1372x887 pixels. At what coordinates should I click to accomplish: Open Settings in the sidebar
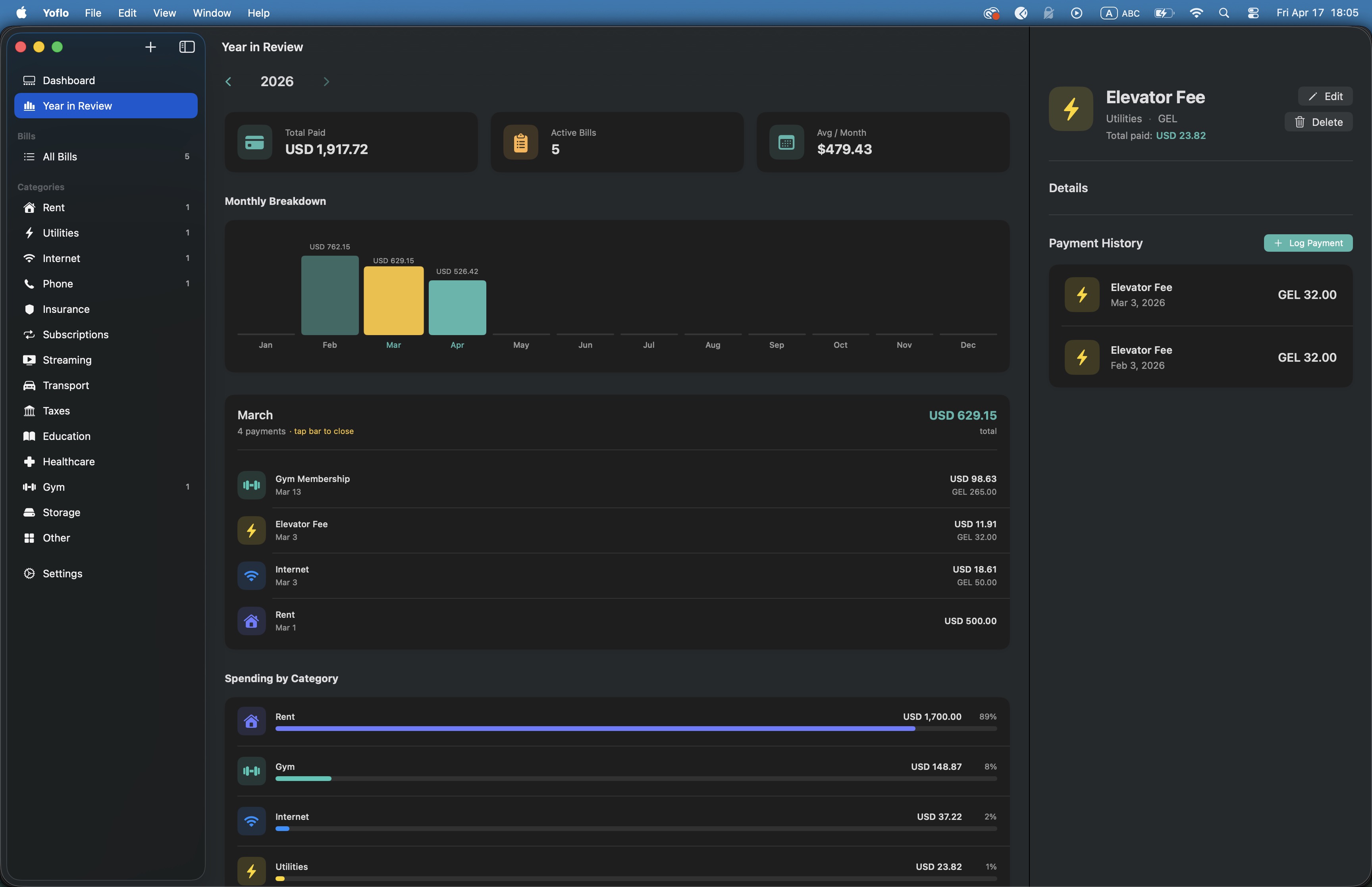pos(62,574)
